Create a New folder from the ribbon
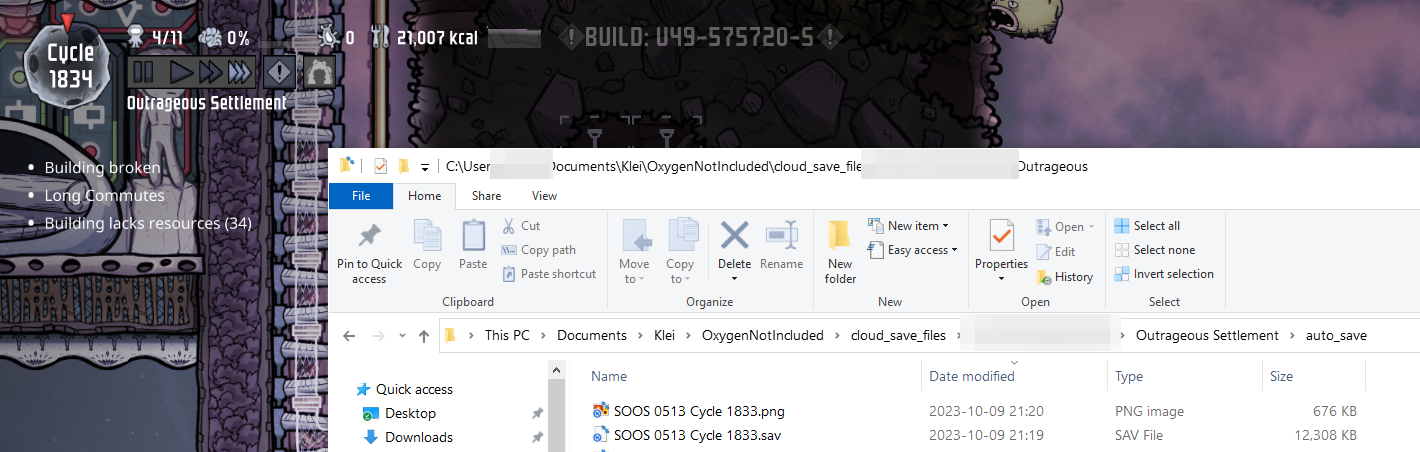The image size is (1420, 452). click(840, 251)
